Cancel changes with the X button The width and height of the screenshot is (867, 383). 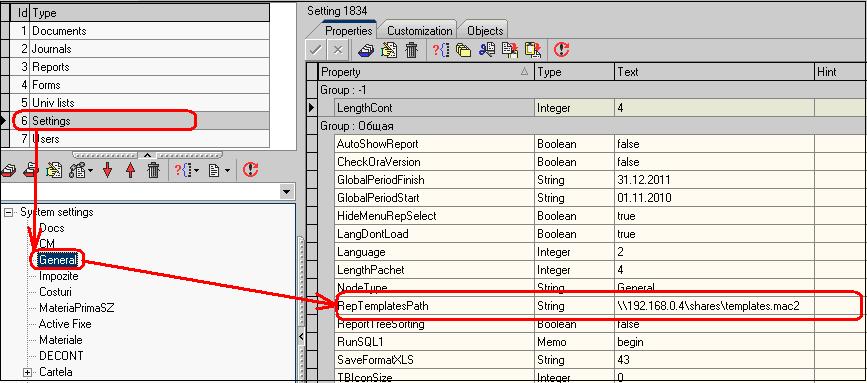tap(337, 50)
